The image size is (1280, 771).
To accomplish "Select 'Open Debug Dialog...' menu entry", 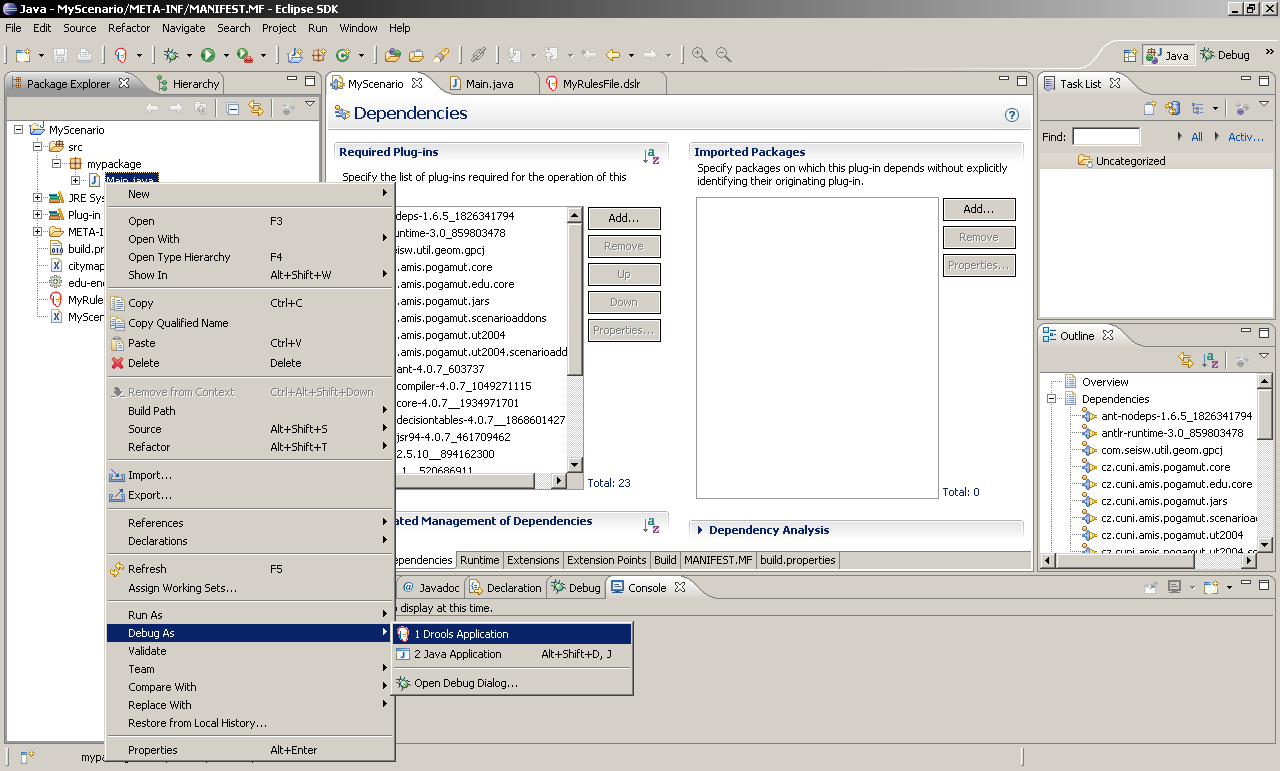I will click(x=512, y=684).
